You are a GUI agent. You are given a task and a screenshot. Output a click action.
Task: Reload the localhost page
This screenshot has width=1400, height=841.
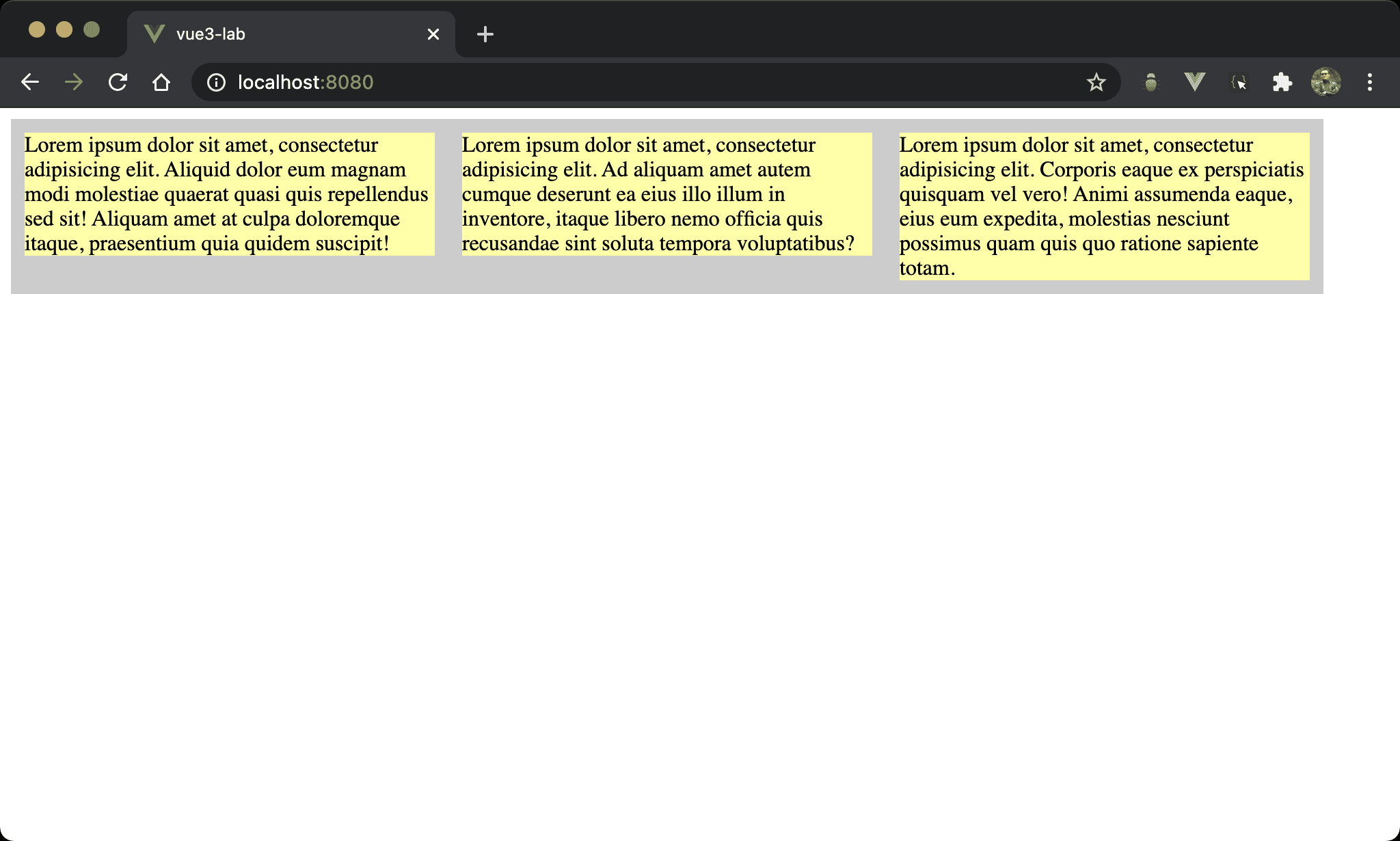118,83
